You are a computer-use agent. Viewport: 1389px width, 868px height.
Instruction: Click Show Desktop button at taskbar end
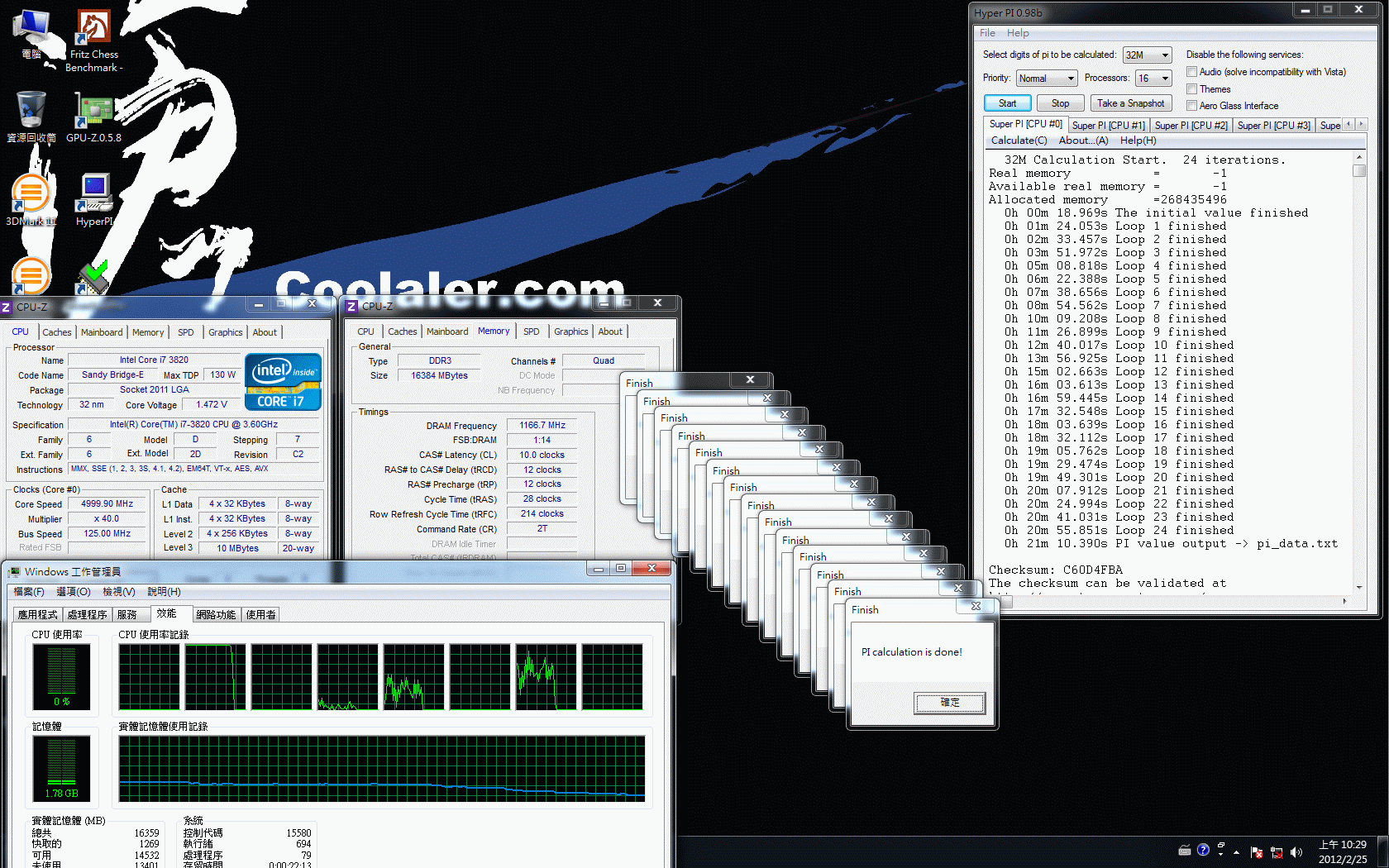coord(1382,851)
